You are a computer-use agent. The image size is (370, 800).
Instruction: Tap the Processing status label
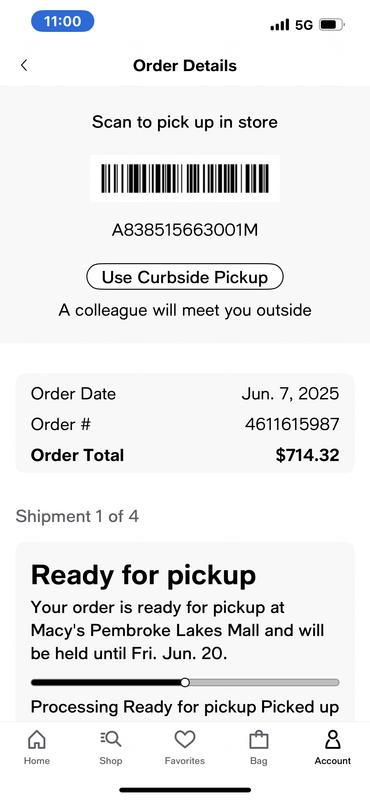click(x=75, y=707)
